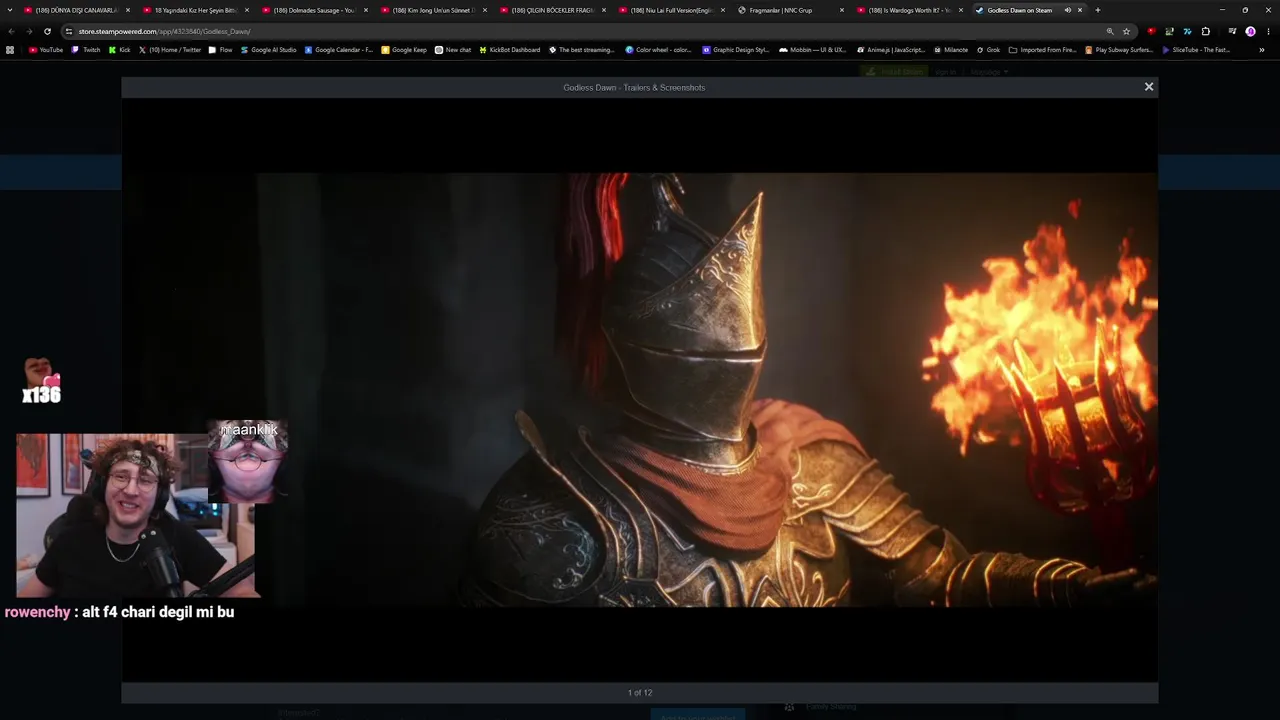1280x720 pixels.
Task: Open the Kick bookmark
Action: click(120, 50)
